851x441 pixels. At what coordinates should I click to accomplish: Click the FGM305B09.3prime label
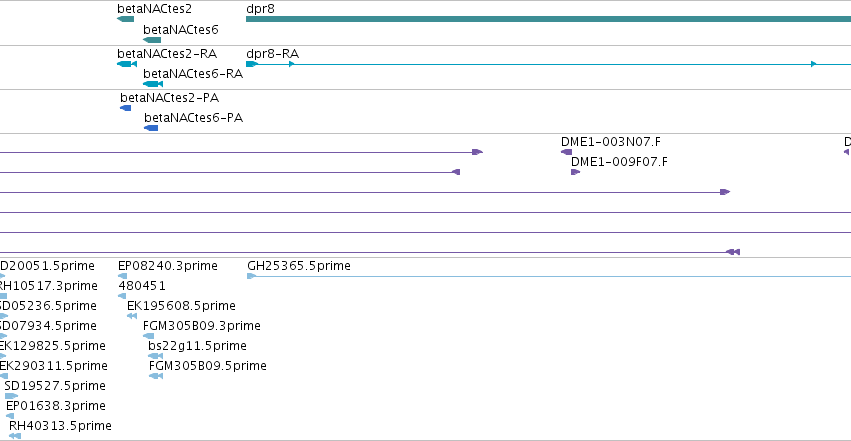pyautogui.click(x=202, y=326)
